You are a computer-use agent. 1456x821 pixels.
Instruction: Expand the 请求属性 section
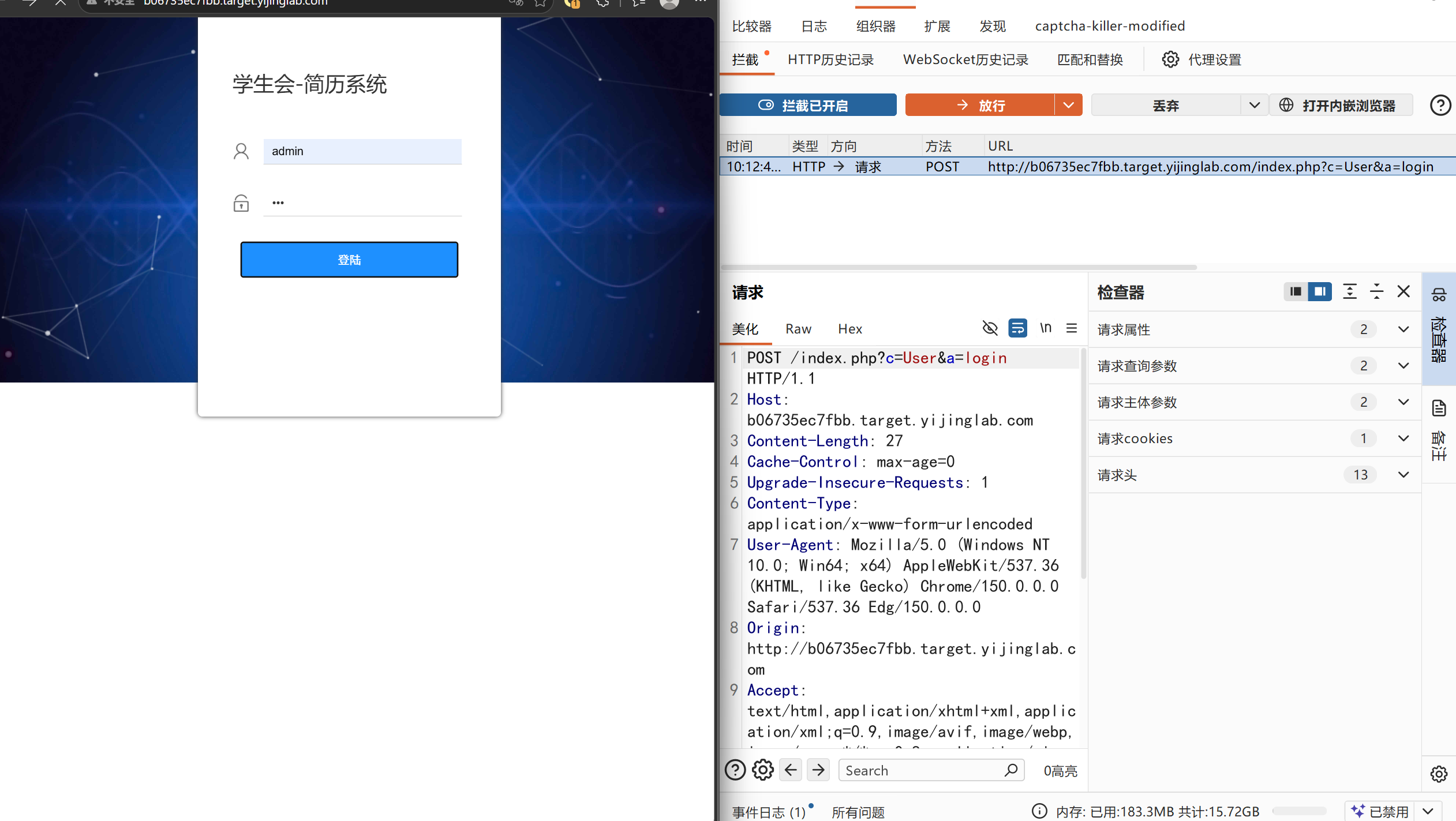1254,329
